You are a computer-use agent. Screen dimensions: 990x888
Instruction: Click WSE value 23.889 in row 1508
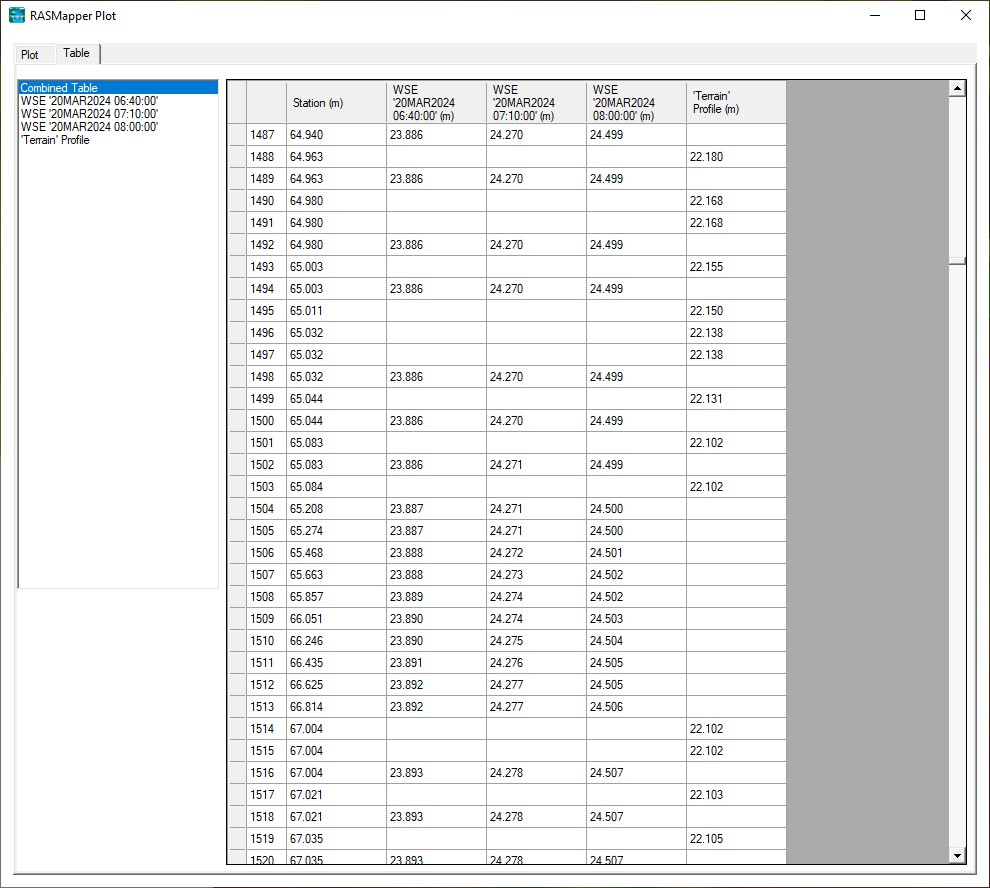click(x=436, y=597)
